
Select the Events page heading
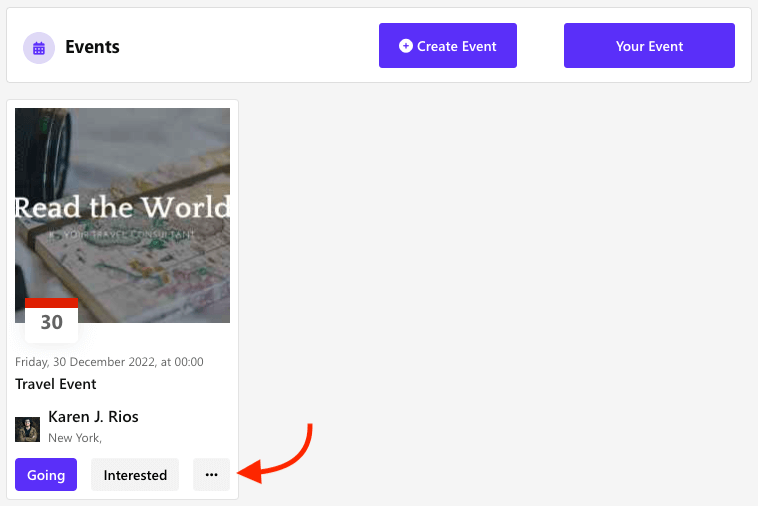92,47
